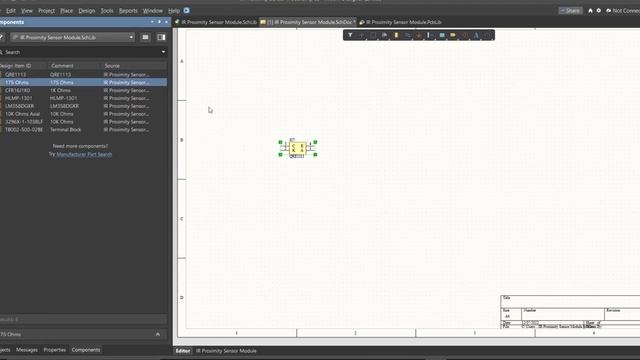This screenshot has width=640, height=360.
Task: Select the QRE1113 symbol on the schematic
Action: [x=298, y=149]
